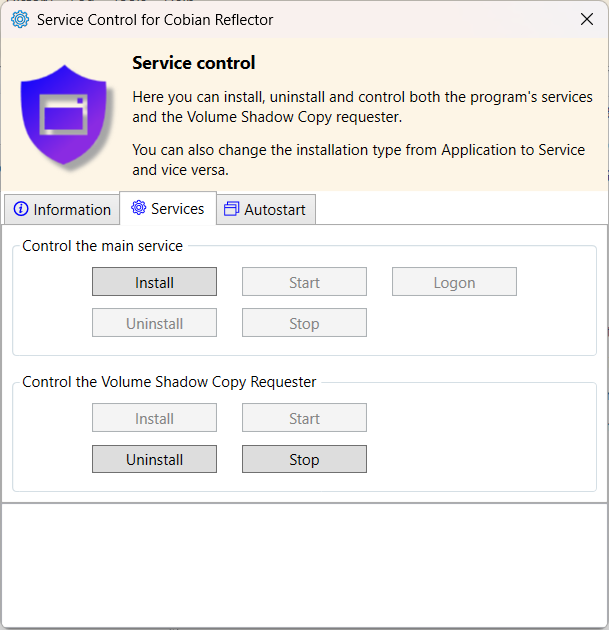Click the gear icon on Services tab
The height and width of the screenshot is (630, 609).
139,208
